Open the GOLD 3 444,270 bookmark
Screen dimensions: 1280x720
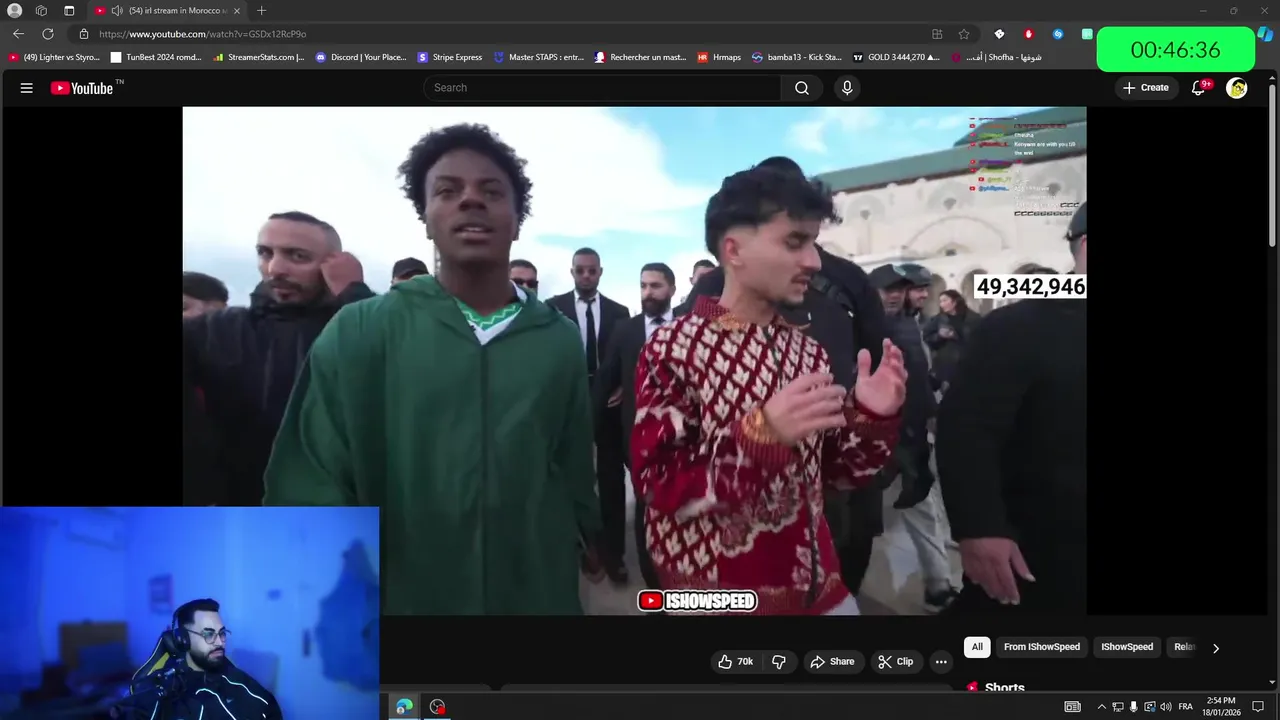pos(896,57)
